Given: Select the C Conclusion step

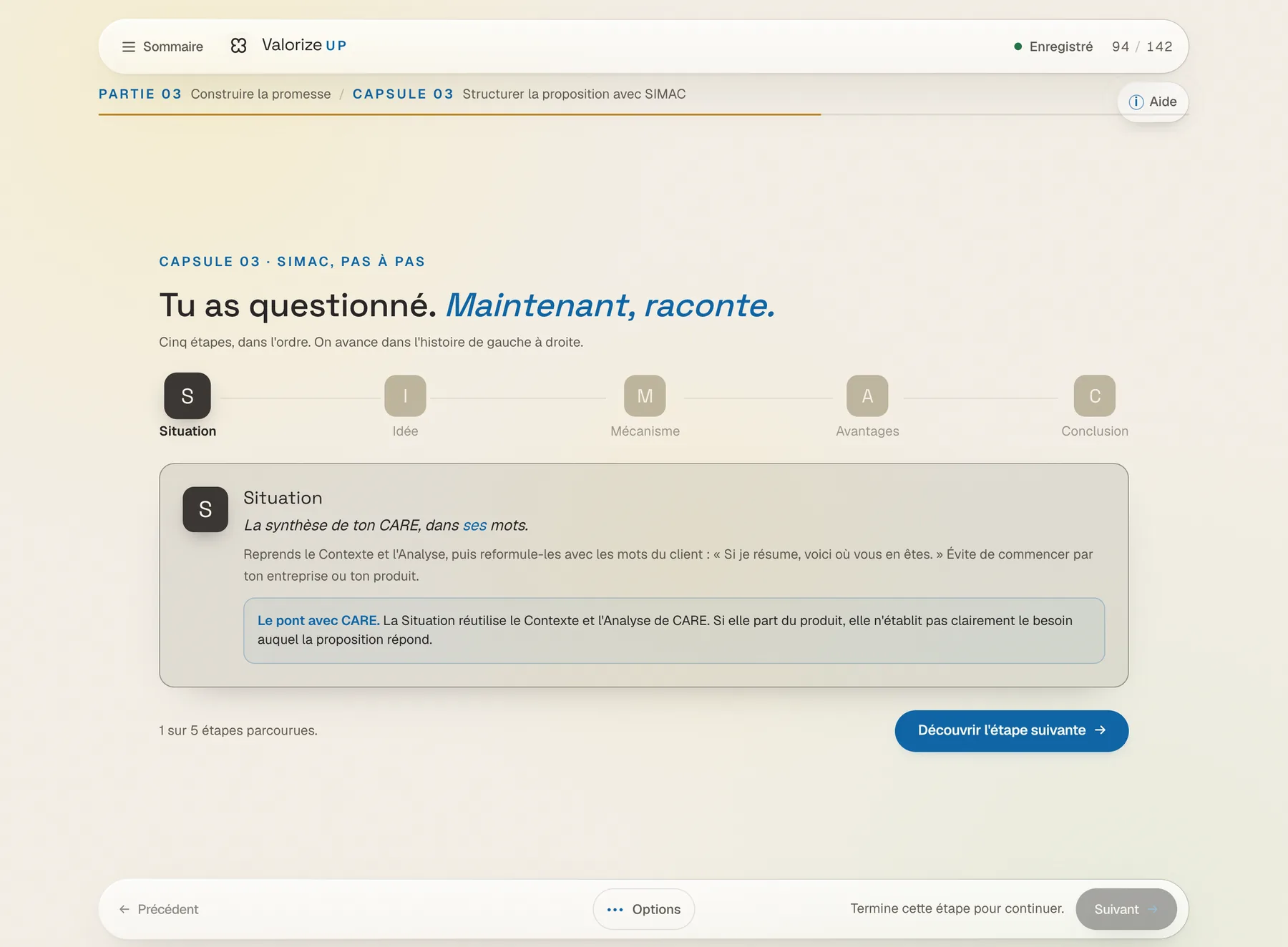Looking at the screenshot, I should (x=1095, y=406).
